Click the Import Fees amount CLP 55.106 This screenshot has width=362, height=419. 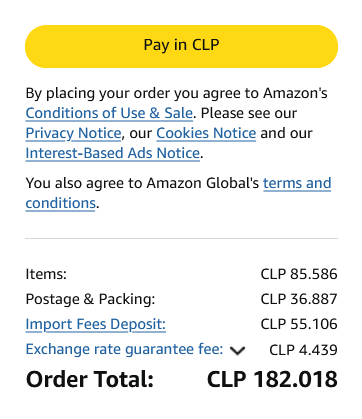click(299, 324)
